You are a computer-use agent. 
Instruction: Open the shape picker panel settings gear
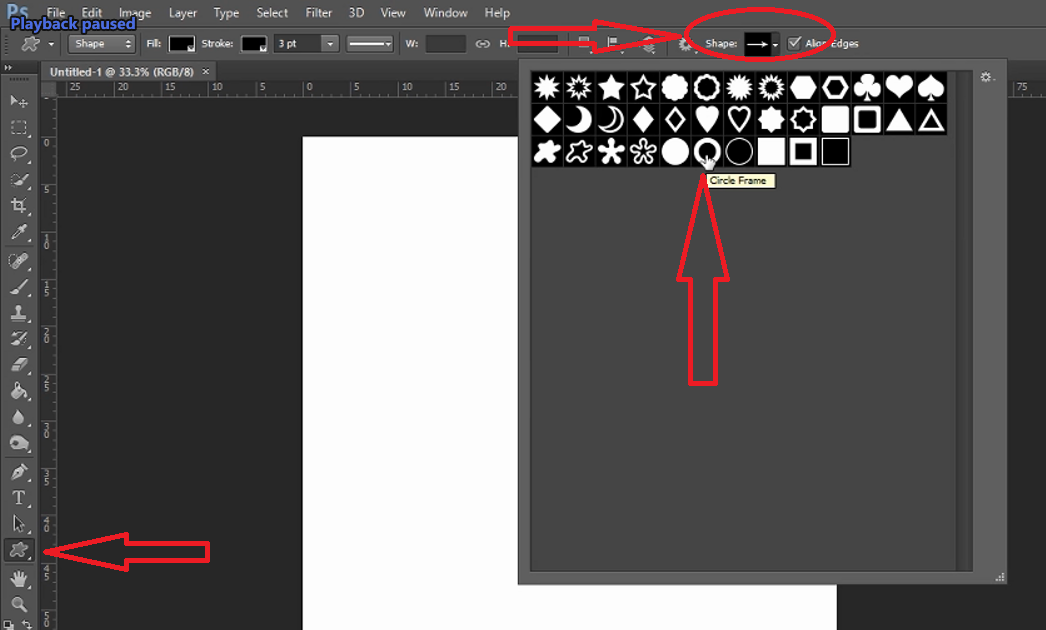(x=986, y=77)
